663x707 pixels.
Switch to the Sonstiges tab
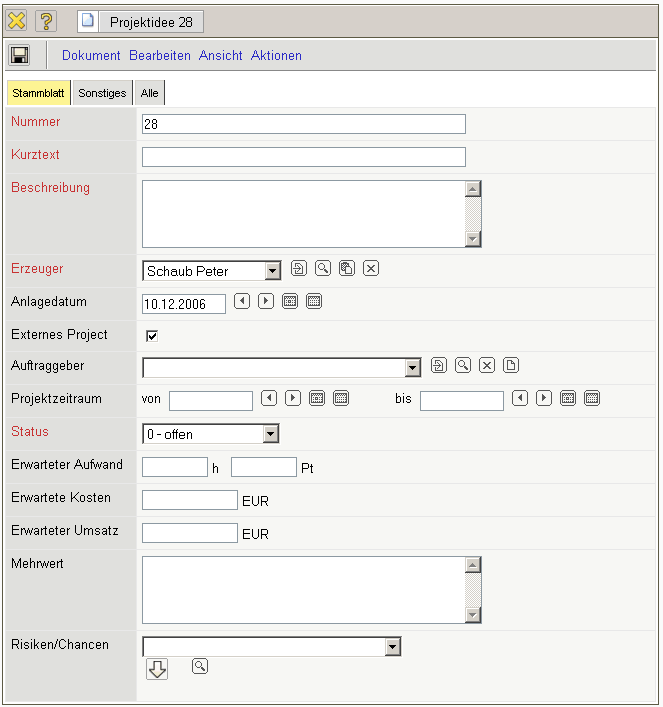(102, 93)
